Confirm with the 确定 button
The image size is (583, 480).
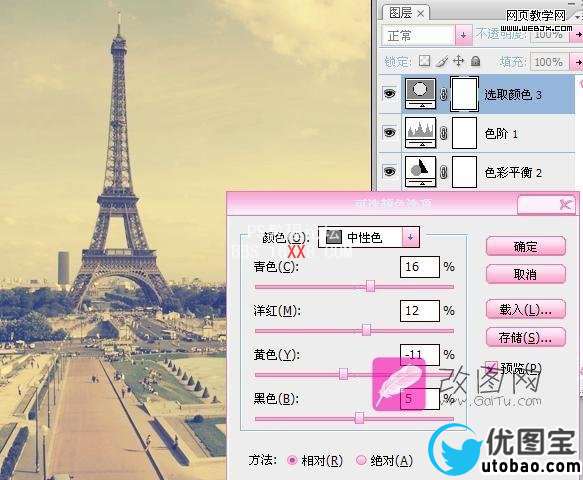[x=525, y=247]
